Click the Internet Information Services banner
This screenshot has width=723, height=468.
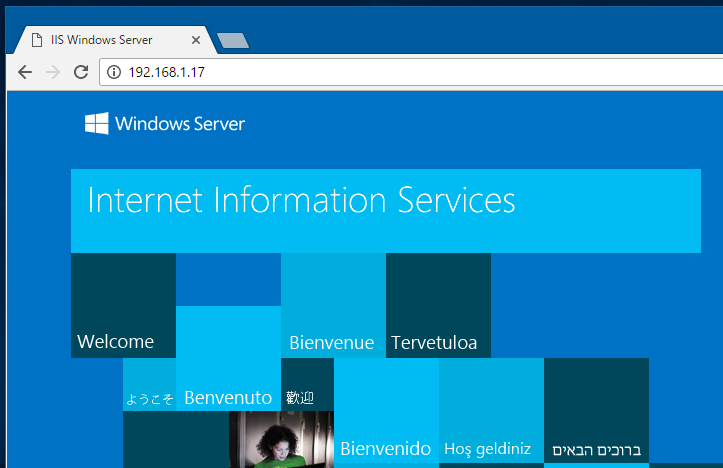point(386,211)
